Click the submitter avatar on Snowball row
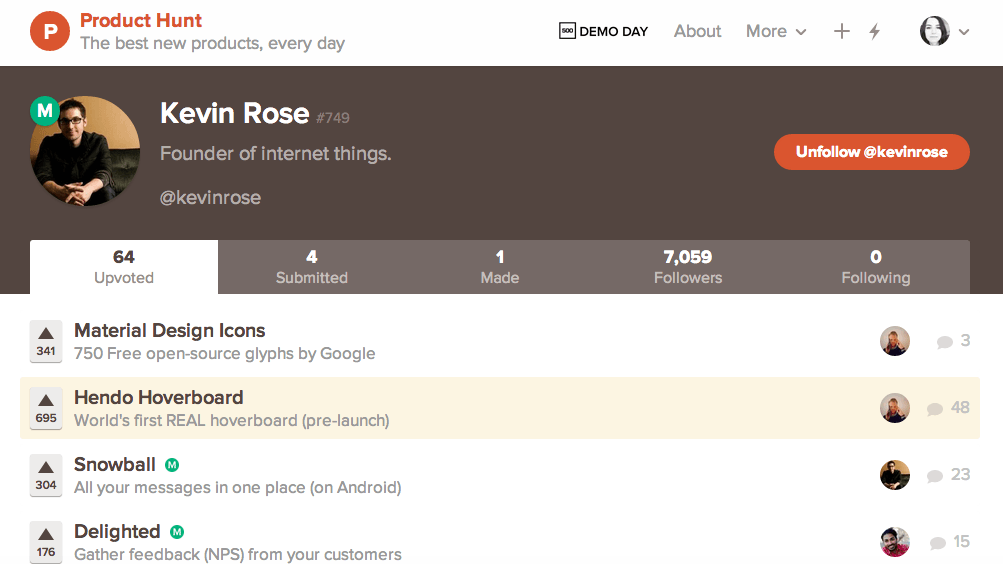This screenshot has height=564, width=1003. click(895, 475)
